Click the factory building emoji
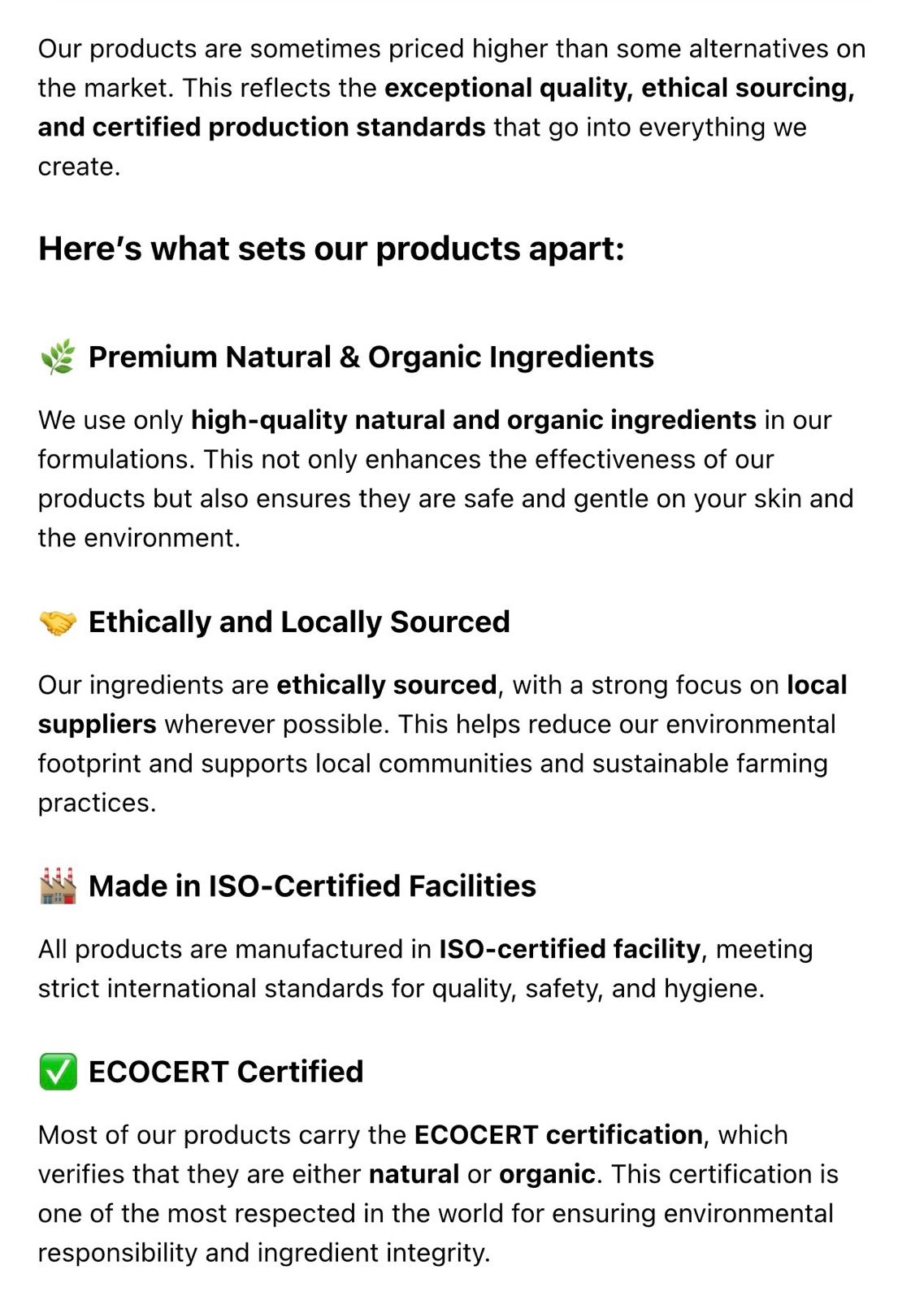924x1300 pixels. 58,886
